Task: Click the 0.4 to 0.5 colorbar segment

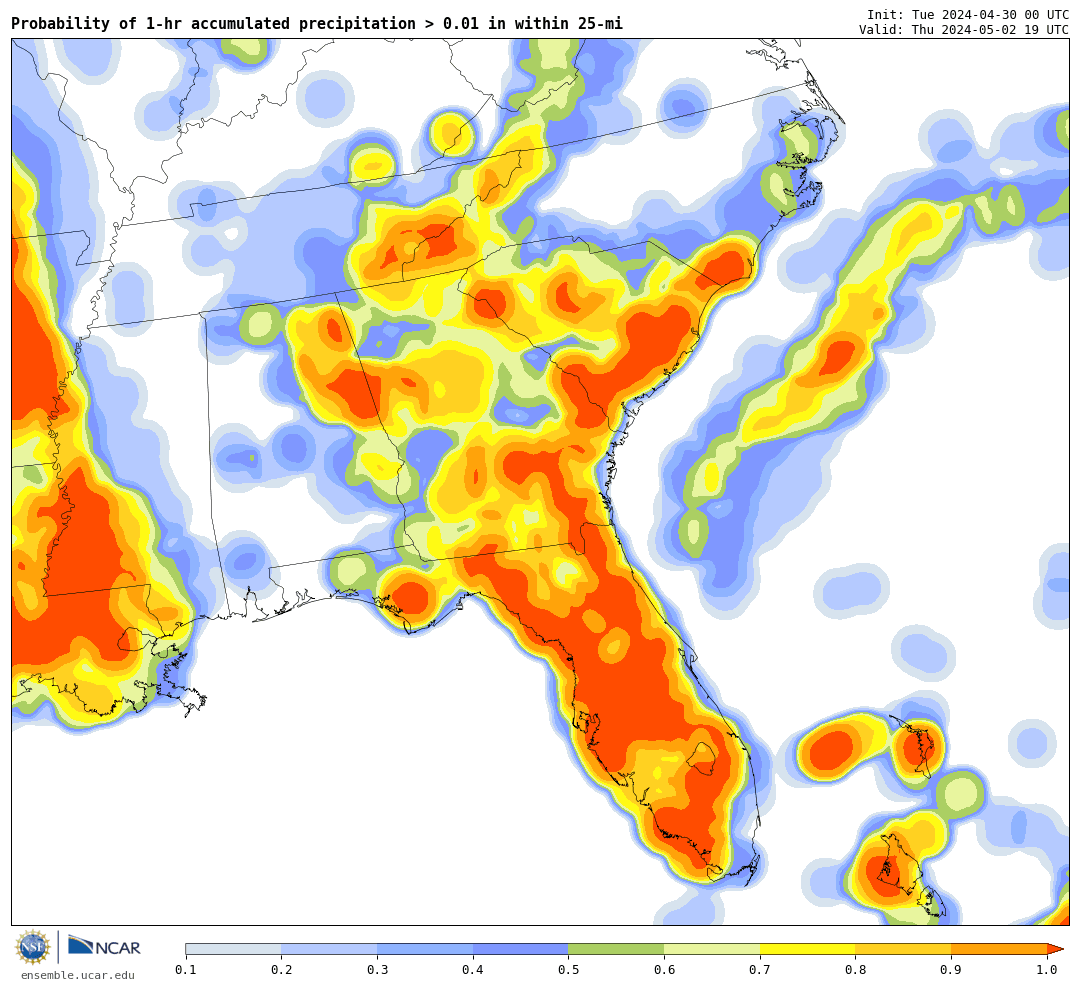Action: coord(521,949)
